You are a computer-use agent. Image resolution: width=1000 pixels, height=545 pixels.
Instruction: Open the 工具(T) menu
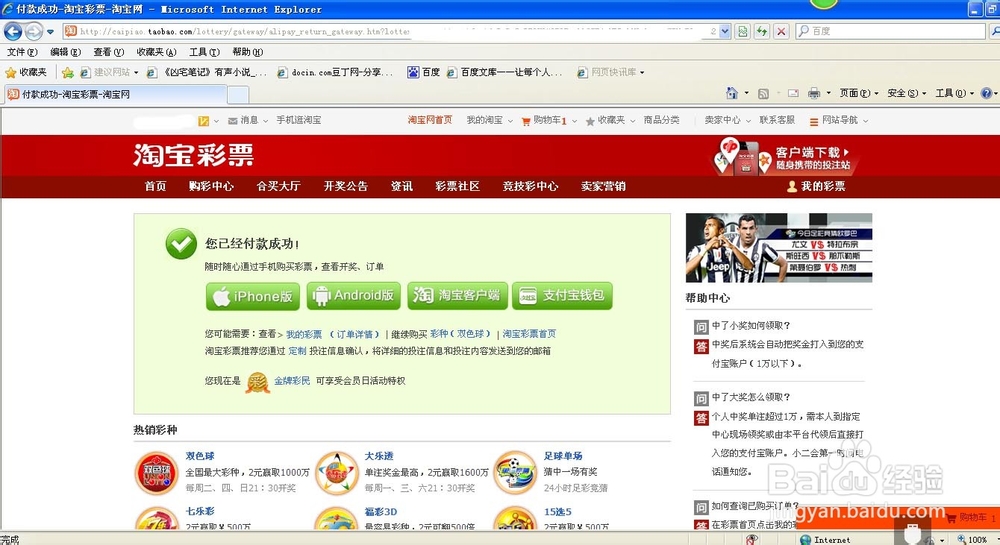click(204, 52)
